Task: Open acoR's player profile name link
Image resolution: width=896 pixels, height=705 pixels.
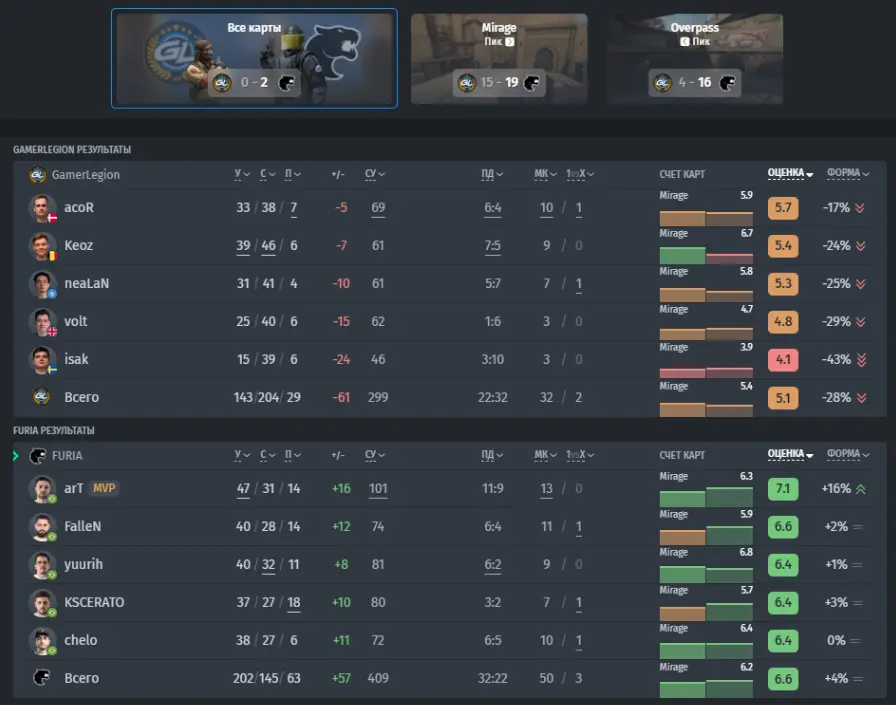Action: tap(79, 207)
